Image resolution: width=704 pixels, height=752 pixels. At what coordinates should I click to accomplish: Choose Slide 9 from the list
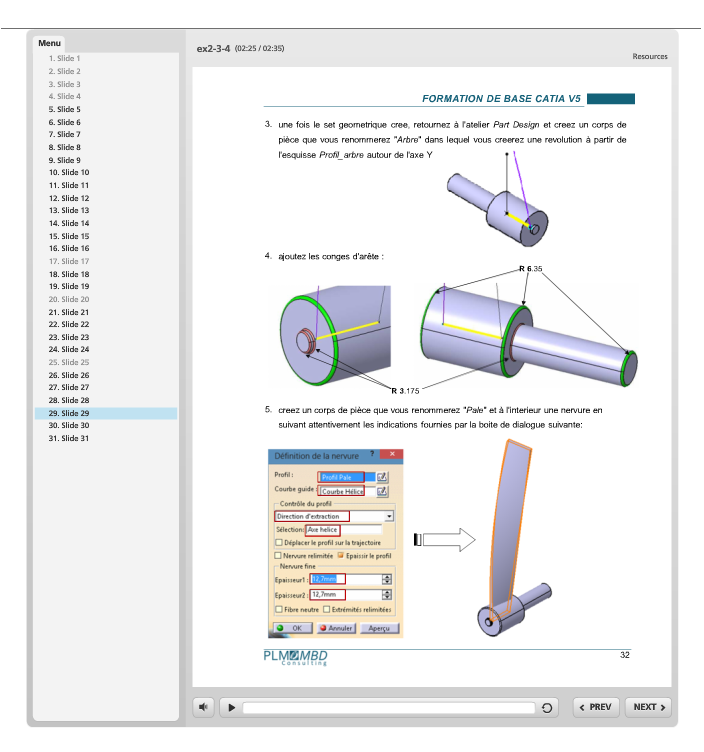point(64,160)
